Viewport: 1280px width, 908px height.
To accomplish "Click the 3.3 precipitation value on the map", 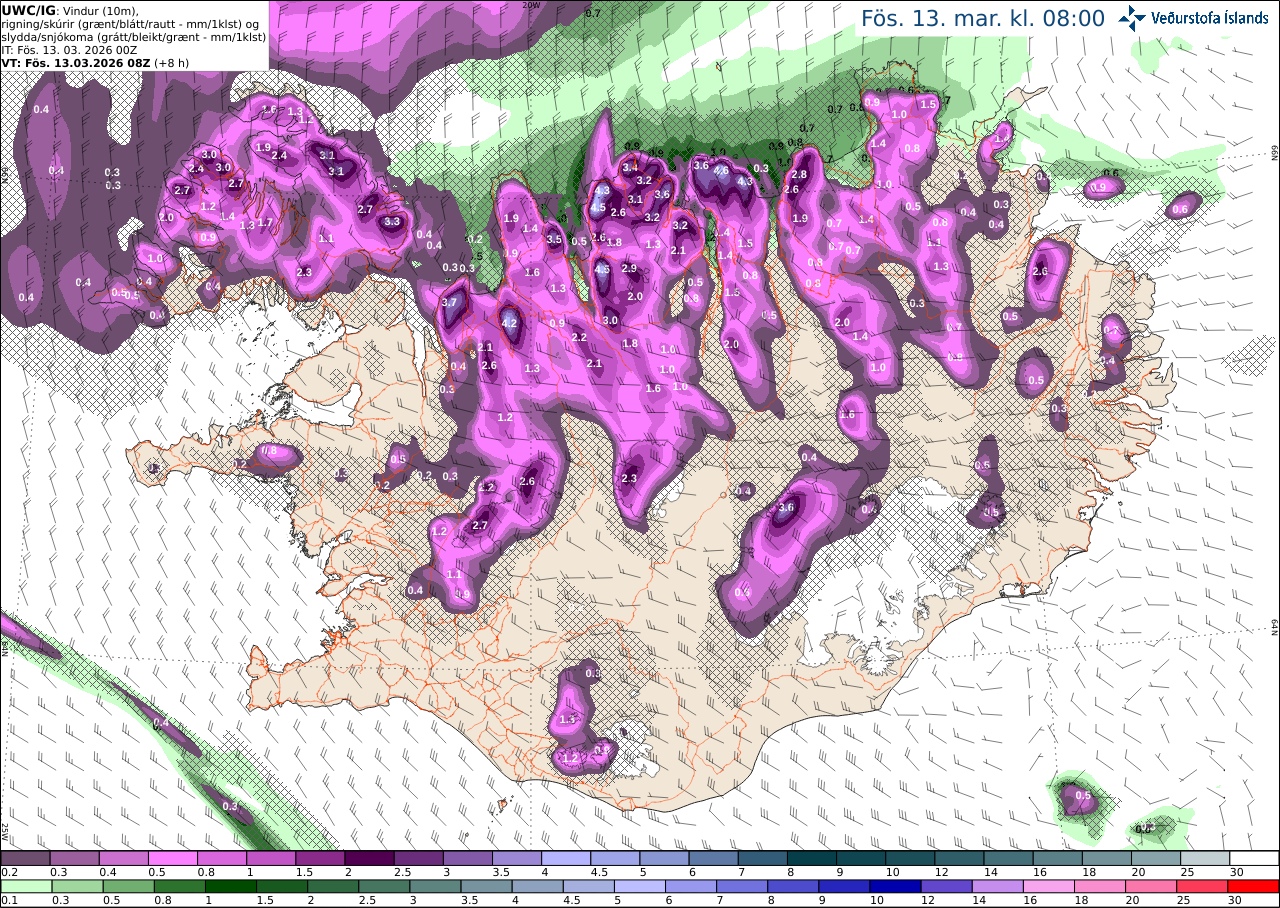I will pyautogui.click(x=391, y=222).
